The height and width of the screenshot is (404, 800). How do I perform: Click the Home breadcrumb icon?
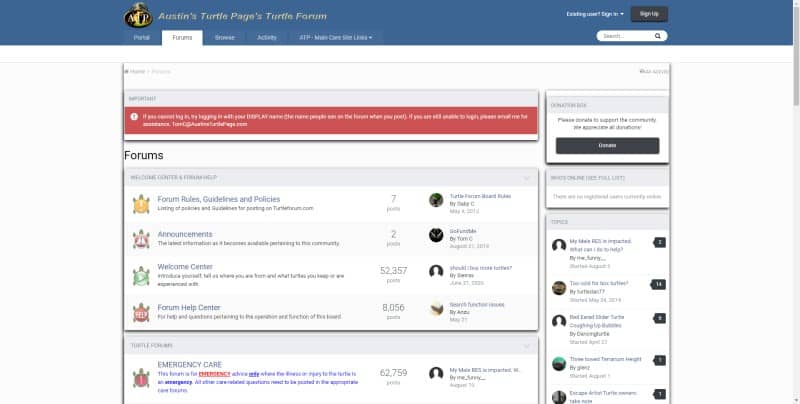click(x=127, y=71)
